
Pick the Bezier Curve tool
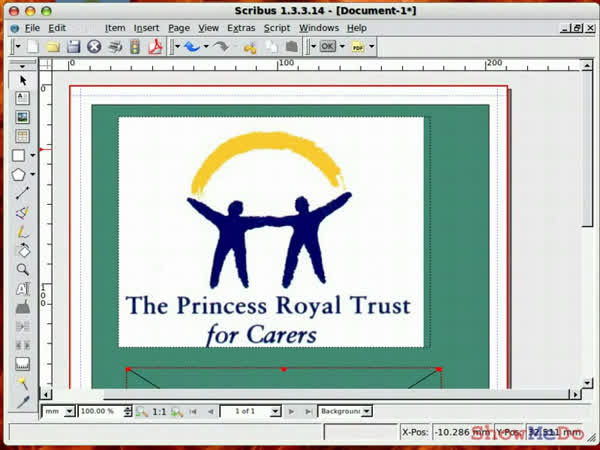[23, 212]
